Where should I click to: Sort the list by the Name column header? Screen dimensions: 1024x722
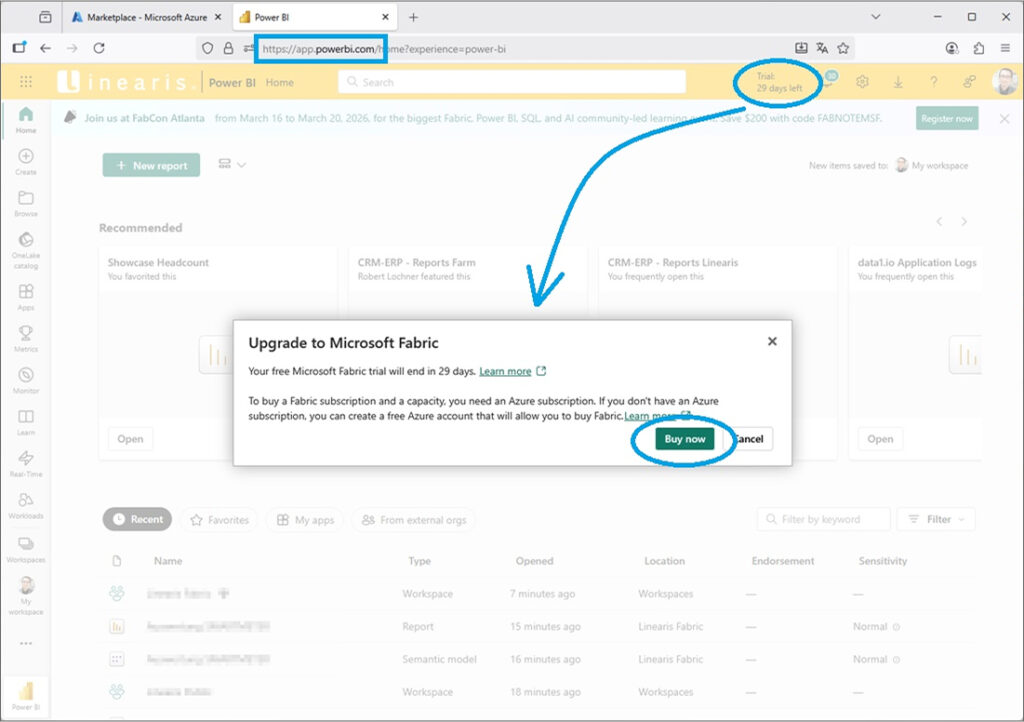coord(168,561)
